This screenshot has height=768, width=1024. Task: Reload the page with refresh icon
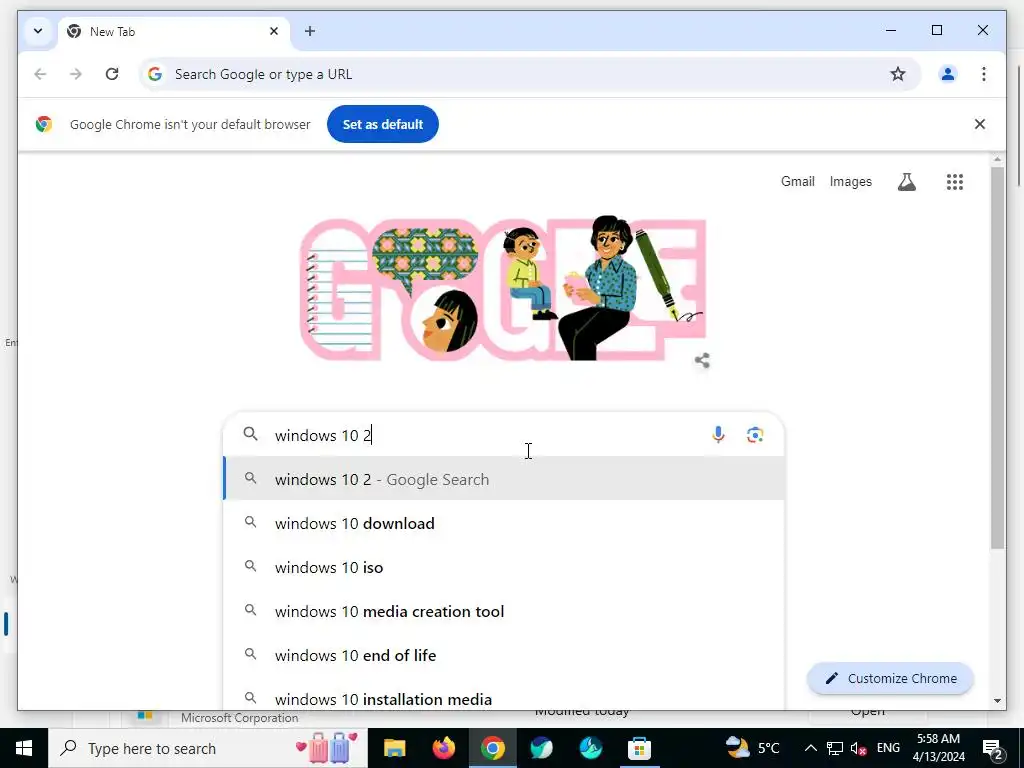[112, 74]
